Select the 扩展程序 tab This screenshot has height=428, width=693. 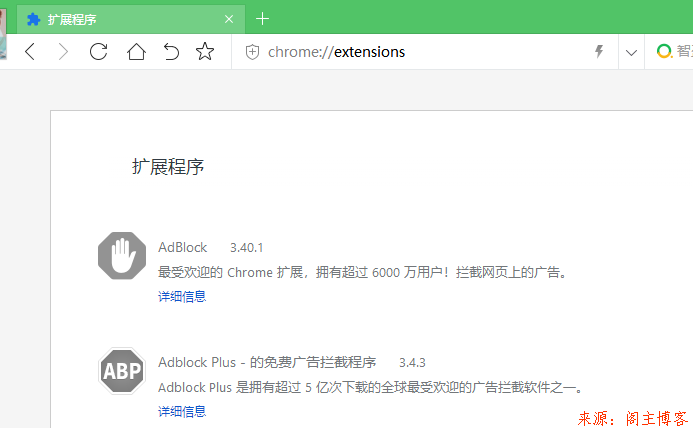[131, 19]
